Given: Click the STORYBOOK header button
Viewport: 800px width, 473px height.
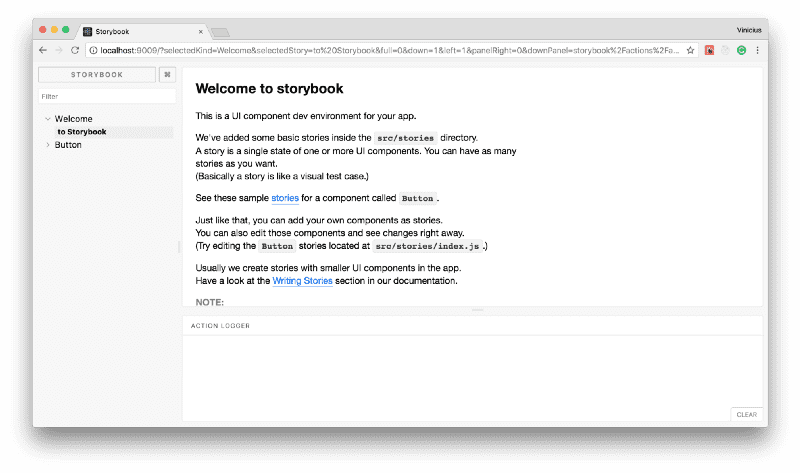Looking at the screenshot, I should [x=97, y=74].
